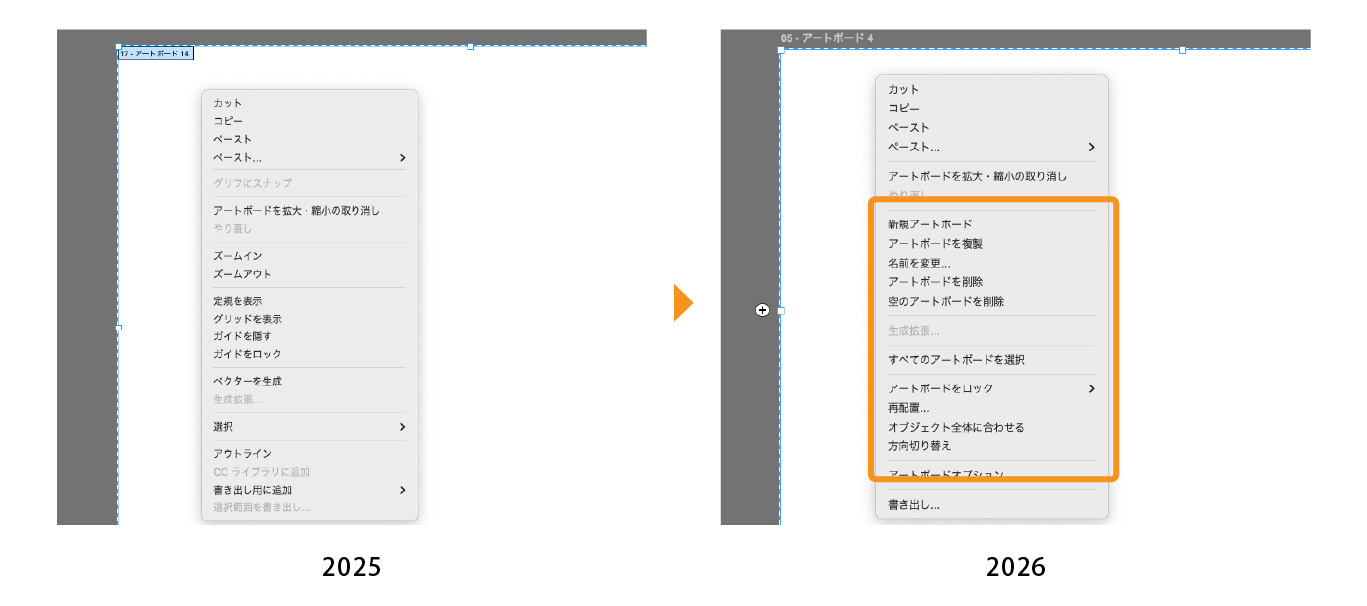
Task: Expand the 選択 submenu arrow
Action: pyautogui.click(x=402, y=427)
